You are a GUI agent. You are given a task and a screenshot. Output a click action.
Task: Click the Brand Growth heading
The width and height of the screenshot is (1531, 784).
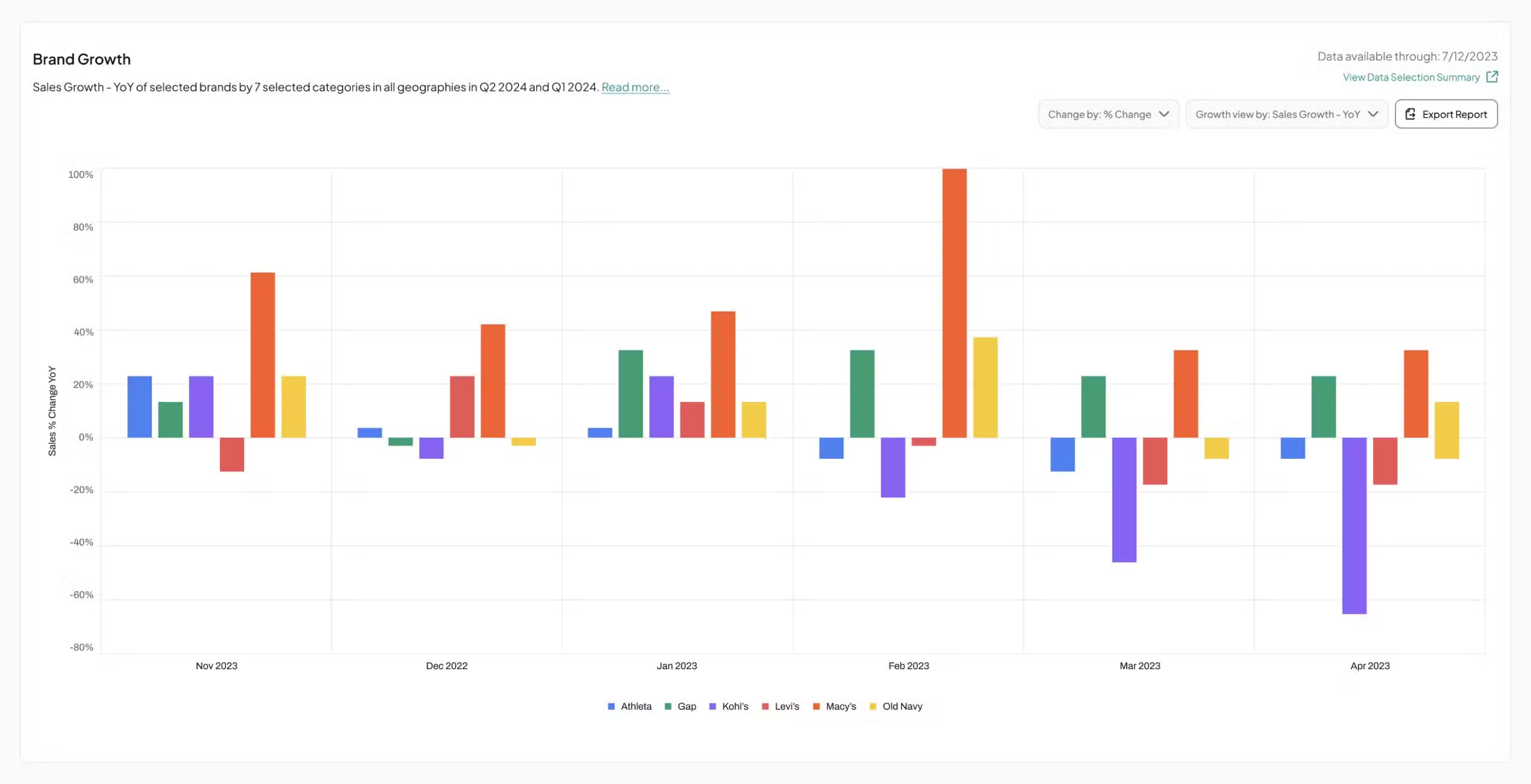point(82,59)
